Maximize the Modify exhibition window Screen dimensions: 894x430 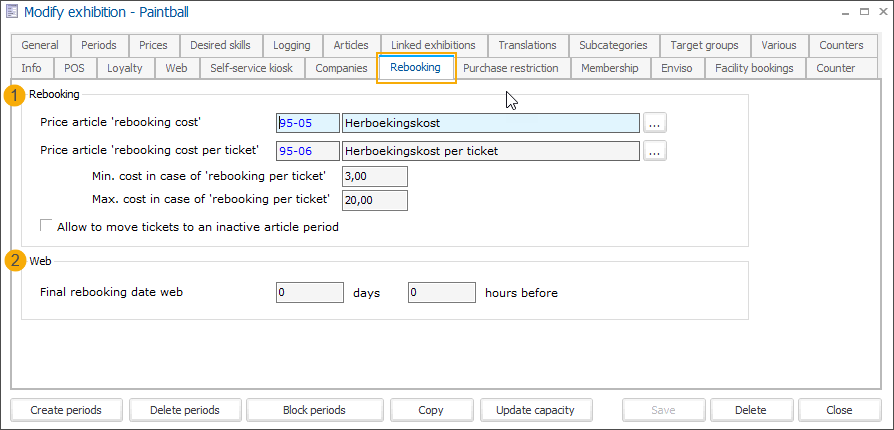click(x=864, y=11)
